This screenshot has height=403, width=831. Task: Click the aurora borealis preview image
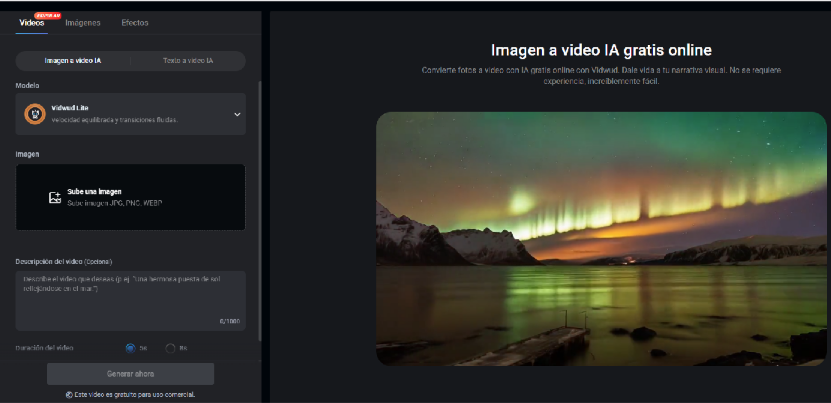pyautogui.click(x=600, y=238)
